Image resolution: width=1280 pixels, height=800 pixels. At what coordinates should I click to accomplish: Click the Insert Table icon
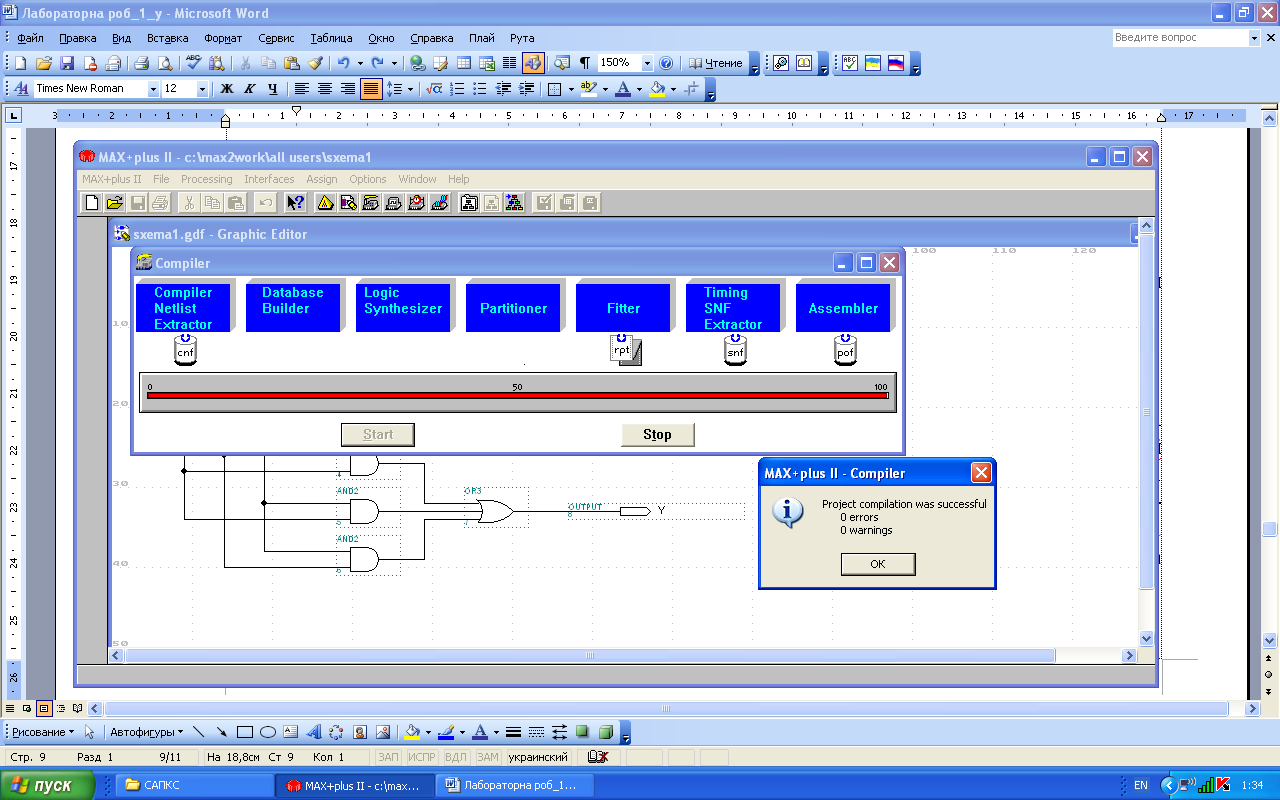[464, 63]
